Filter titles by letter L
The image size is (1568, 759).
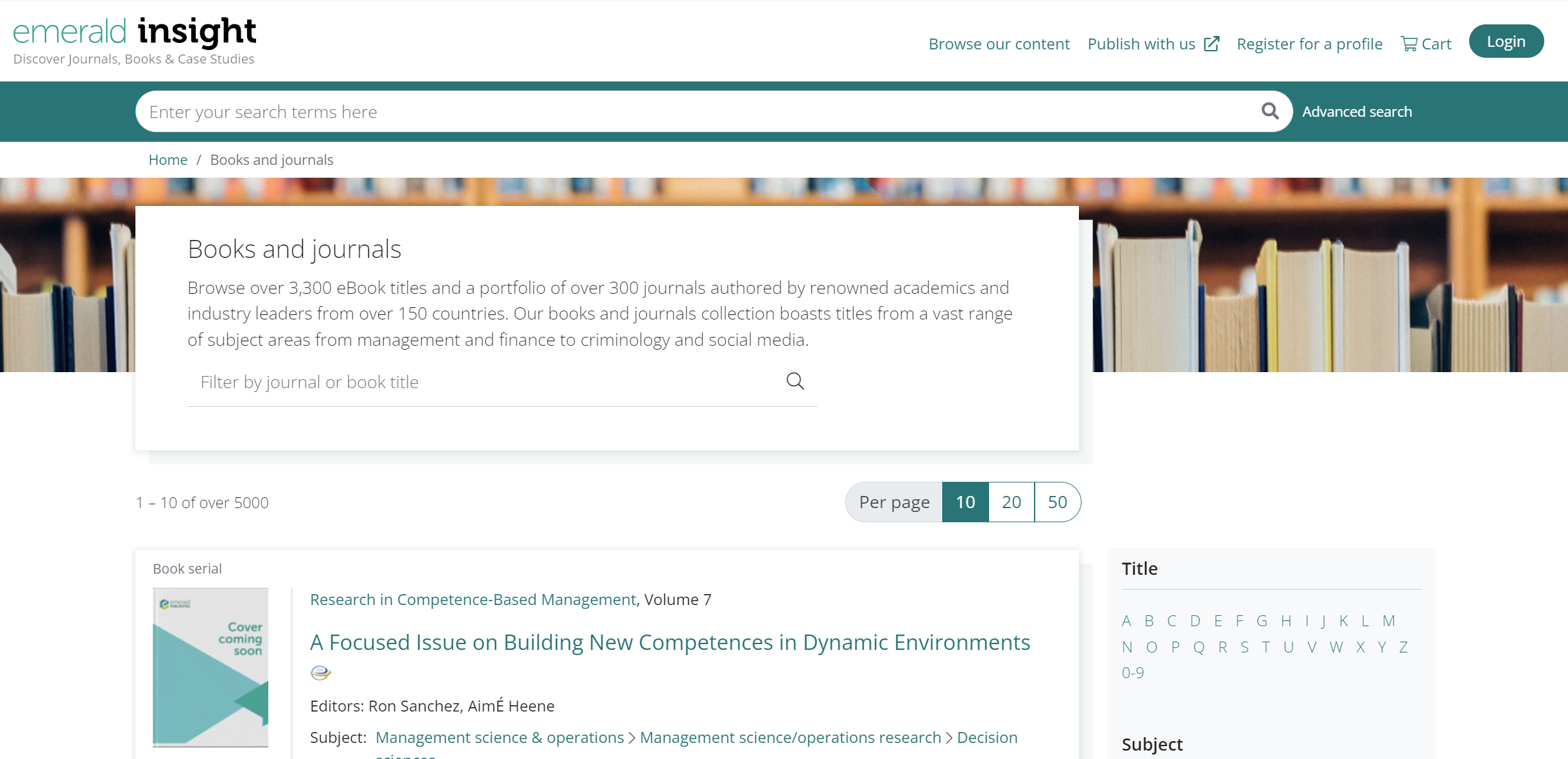point(1365,621)
